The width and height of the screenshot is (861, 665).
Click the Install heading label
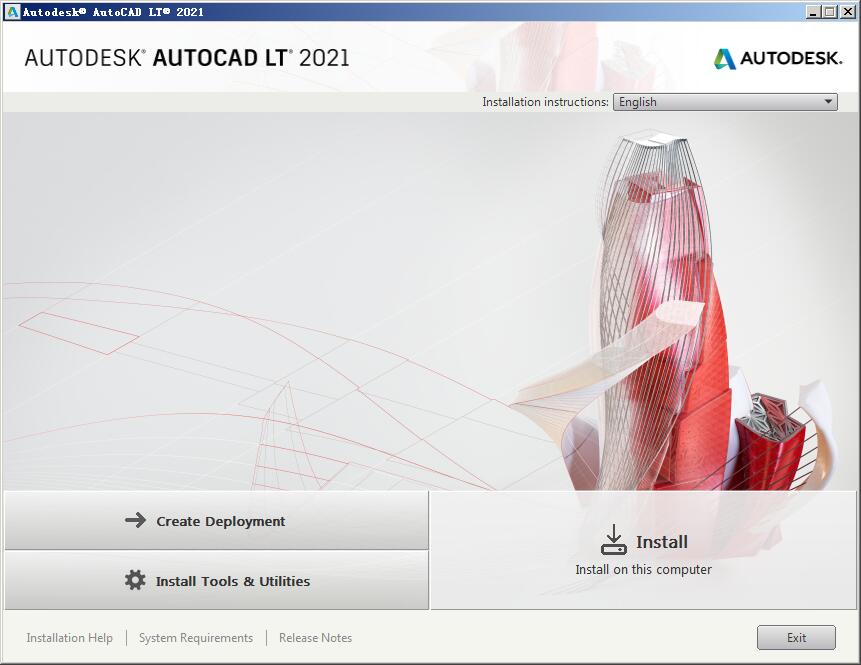coord(662,542)
